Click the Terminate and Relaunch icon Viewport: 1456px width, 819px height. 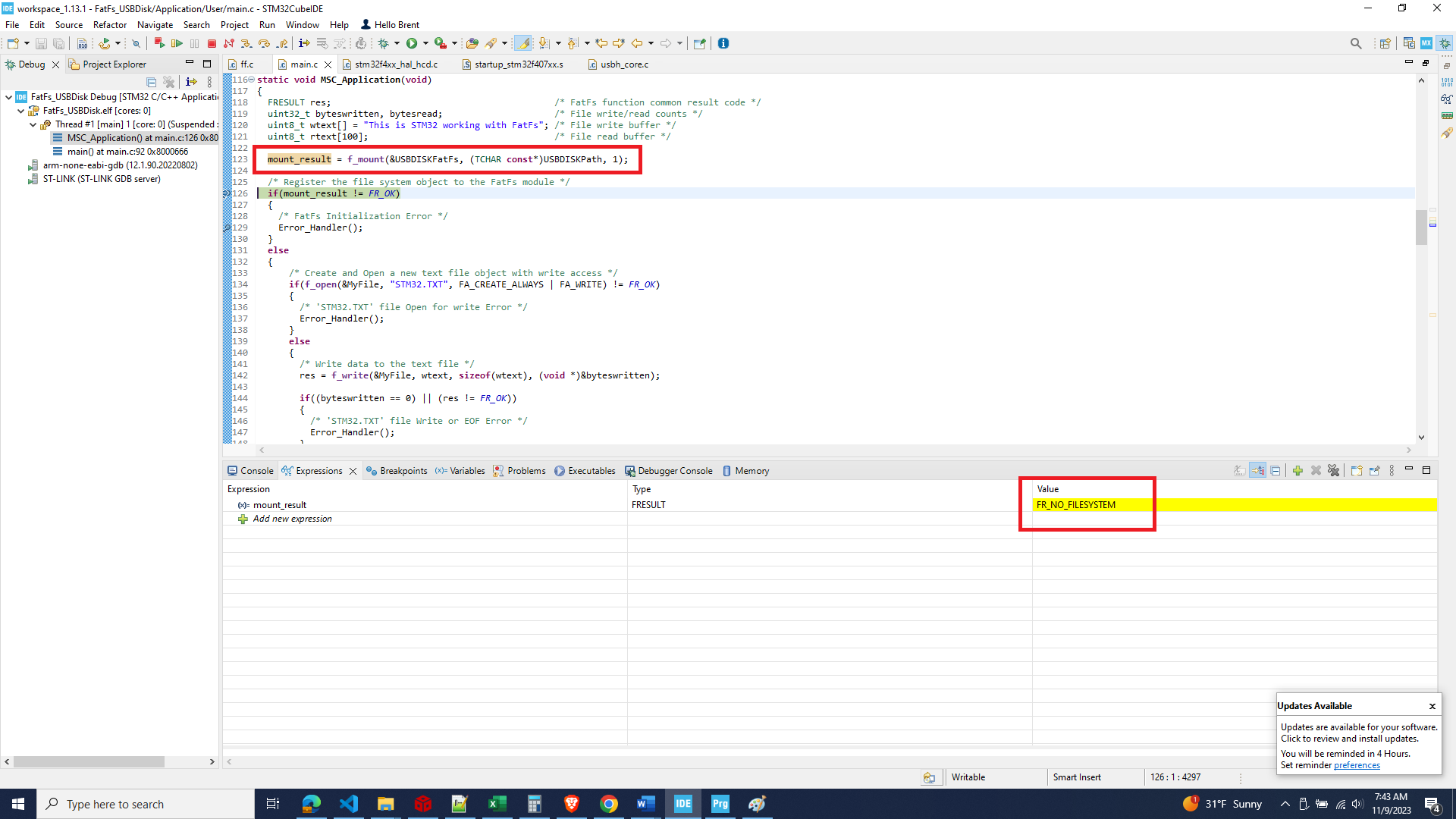pos(158,43)
